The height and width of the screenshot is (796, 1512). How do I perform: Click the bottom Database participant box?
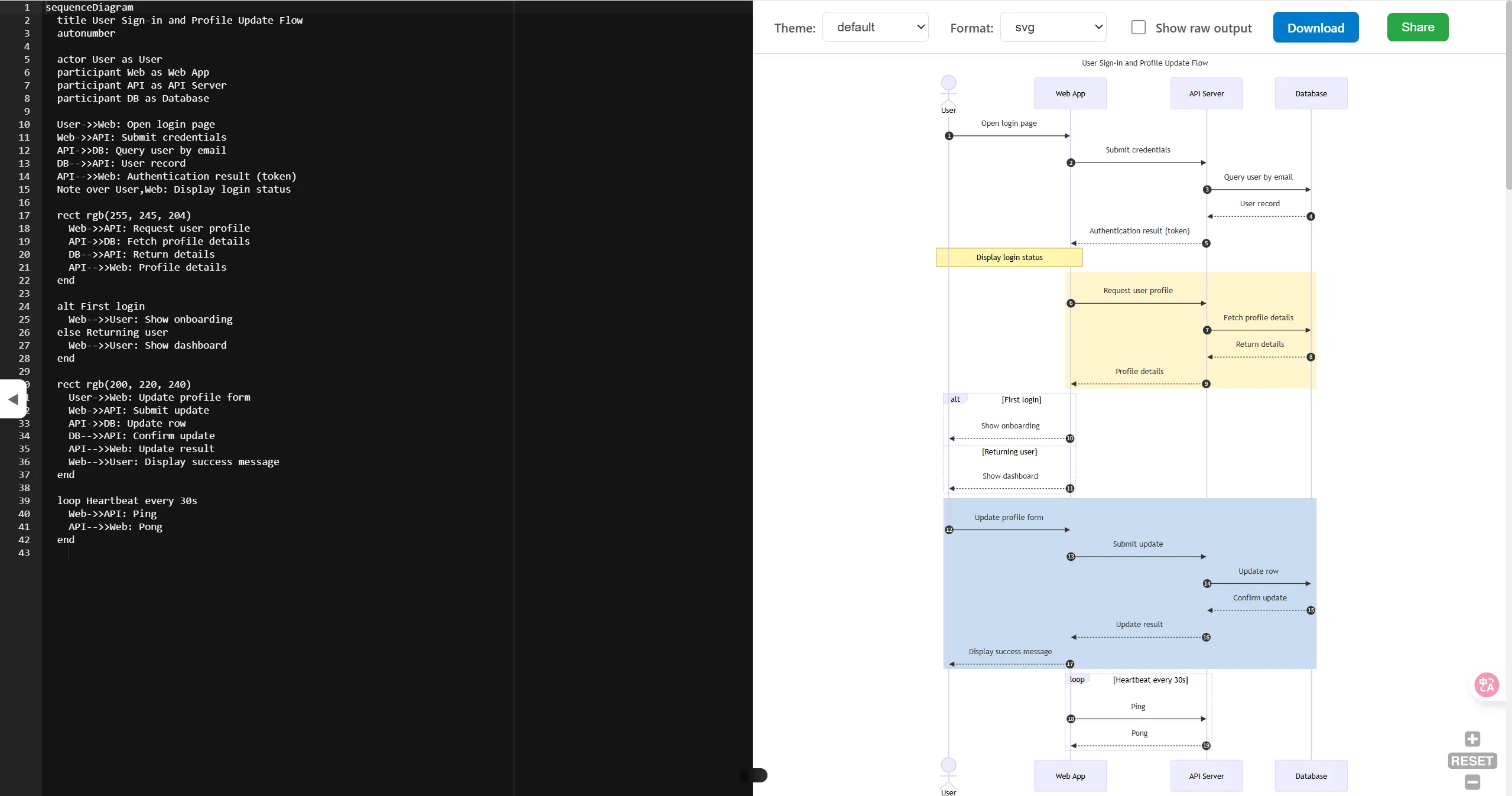coord(1311,776)
